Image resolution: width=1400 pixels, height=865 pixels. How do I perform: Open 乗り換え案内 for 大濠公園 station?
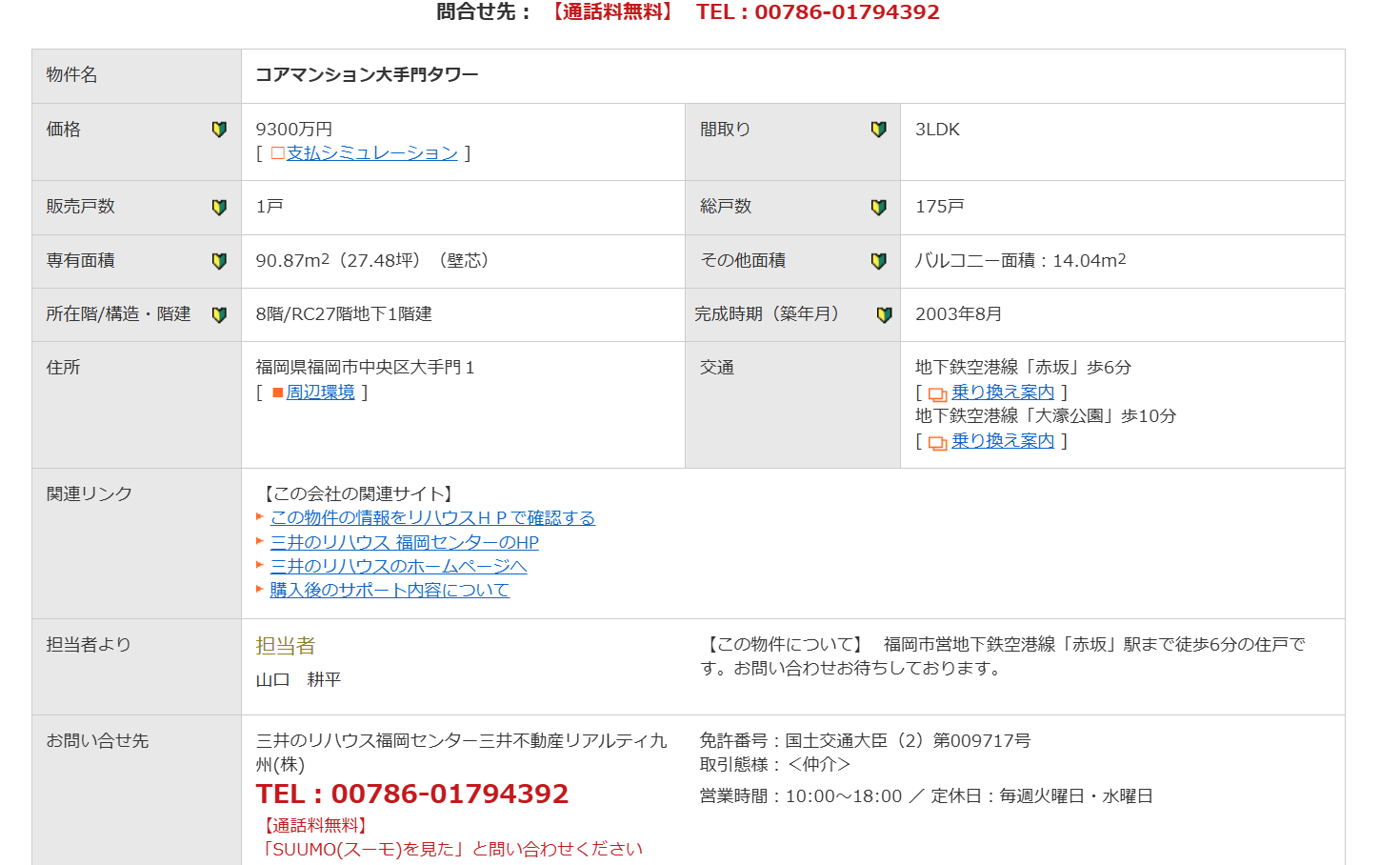coord(1003,441)
